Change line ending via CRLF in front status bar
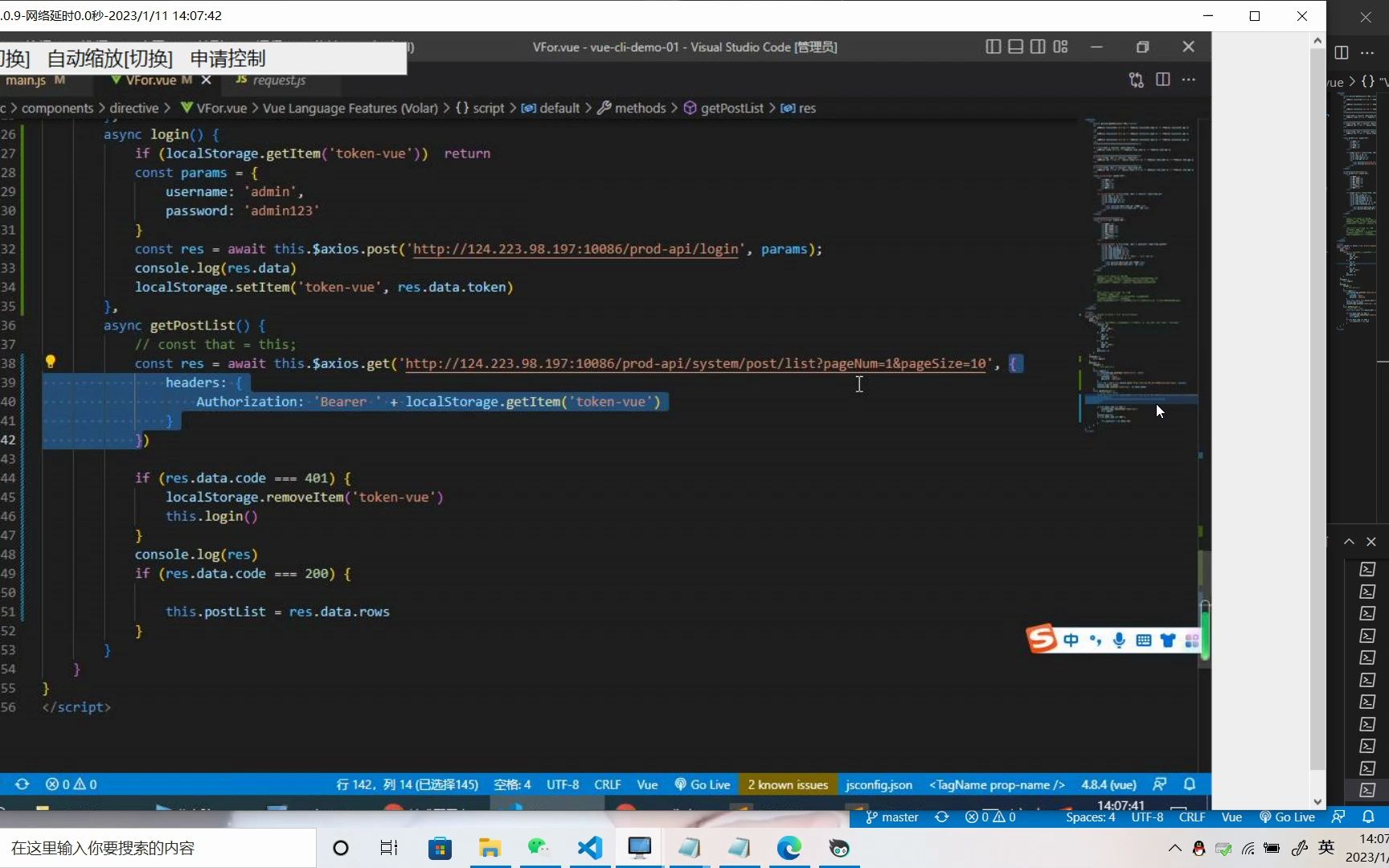 tap(608, 784)
